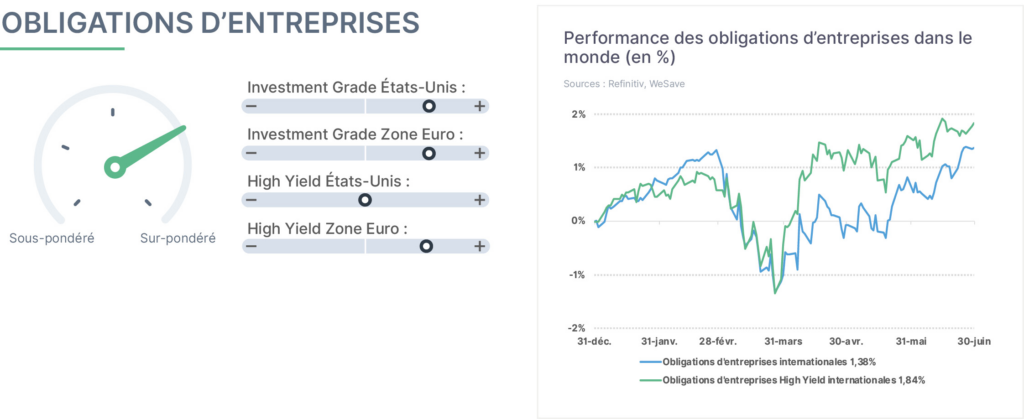Click minus icon on Investment Grade États-Unis slider
This screenshot has width=1024, height=419.
click(x=251, y=106)
